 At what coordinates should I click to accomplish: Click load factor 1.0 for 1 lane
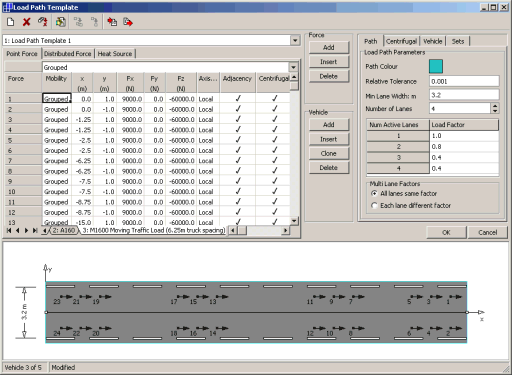click(x=464, y=136)
